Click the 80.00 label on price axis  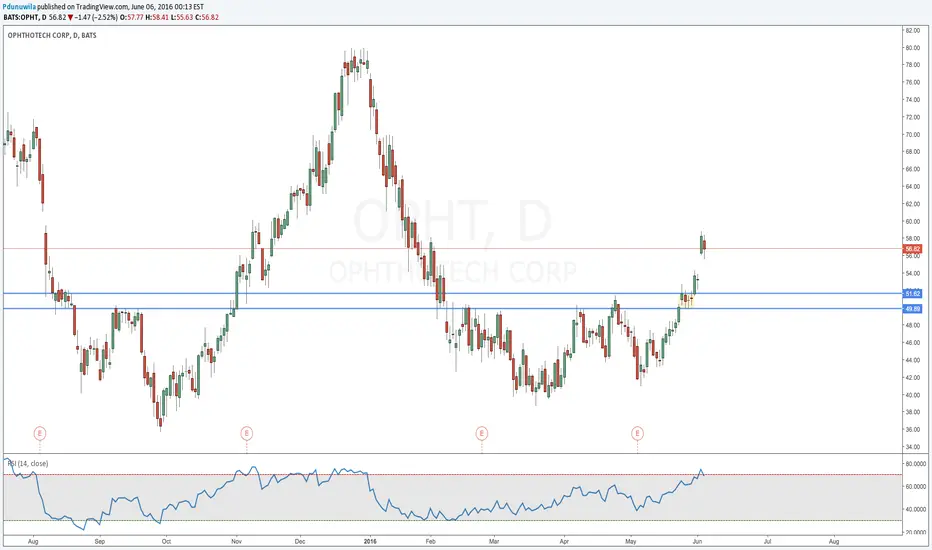(912, 48)
